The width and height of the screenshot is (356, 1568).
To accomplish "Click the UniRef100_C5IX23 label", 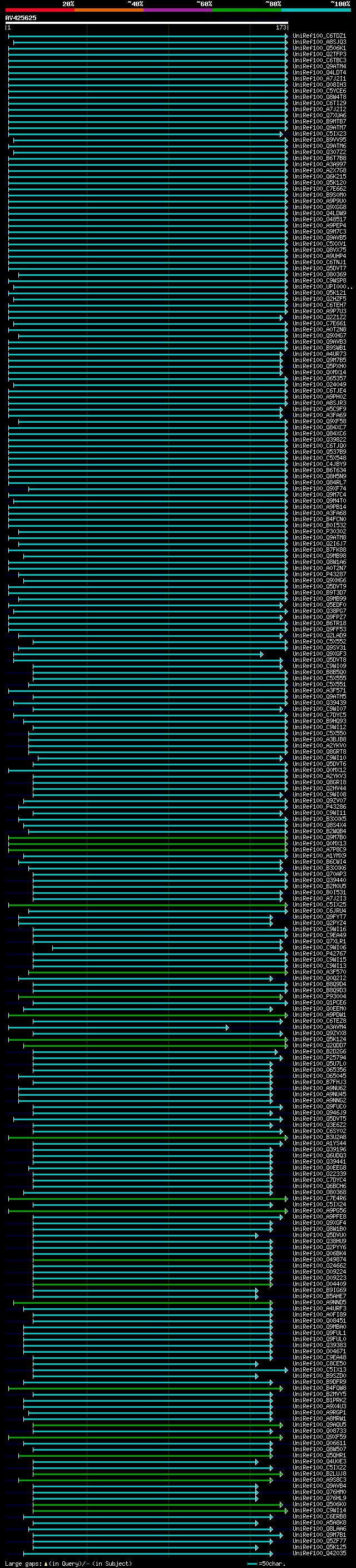I will tap(319, 134).
